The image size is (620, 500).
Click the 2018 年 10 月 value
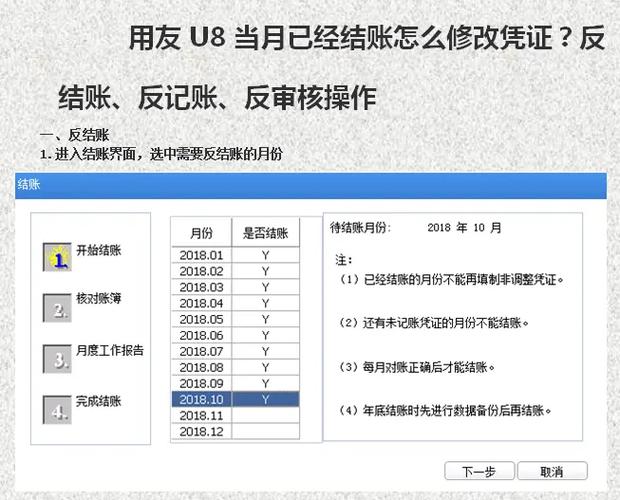click(x=464, y=228)
